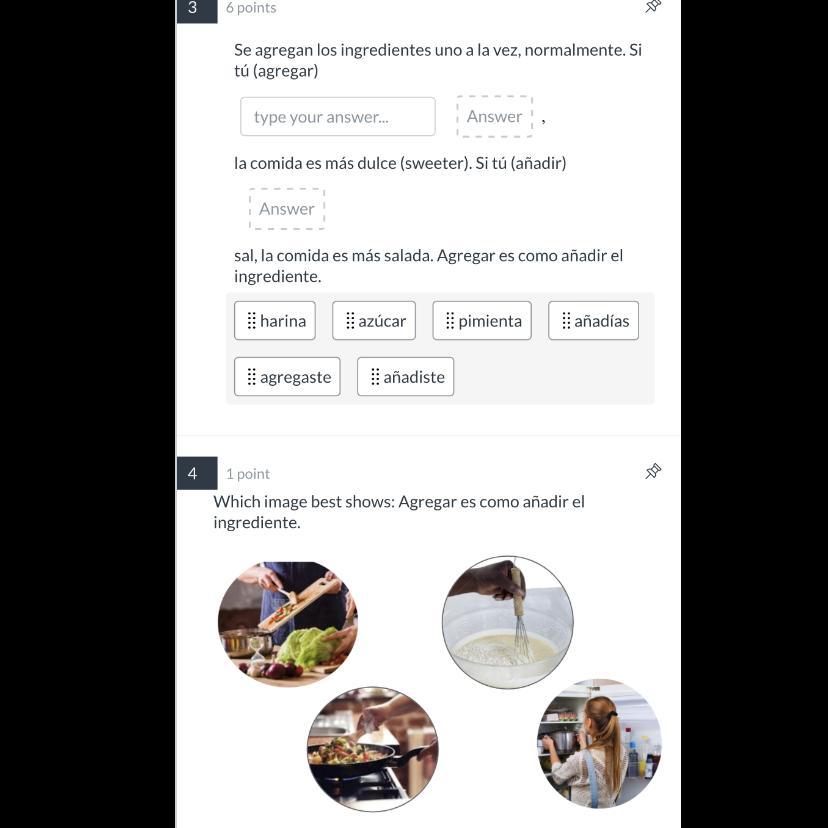Choose image of woman looking into fridge

pyautogui.click(x=599, y=744)
